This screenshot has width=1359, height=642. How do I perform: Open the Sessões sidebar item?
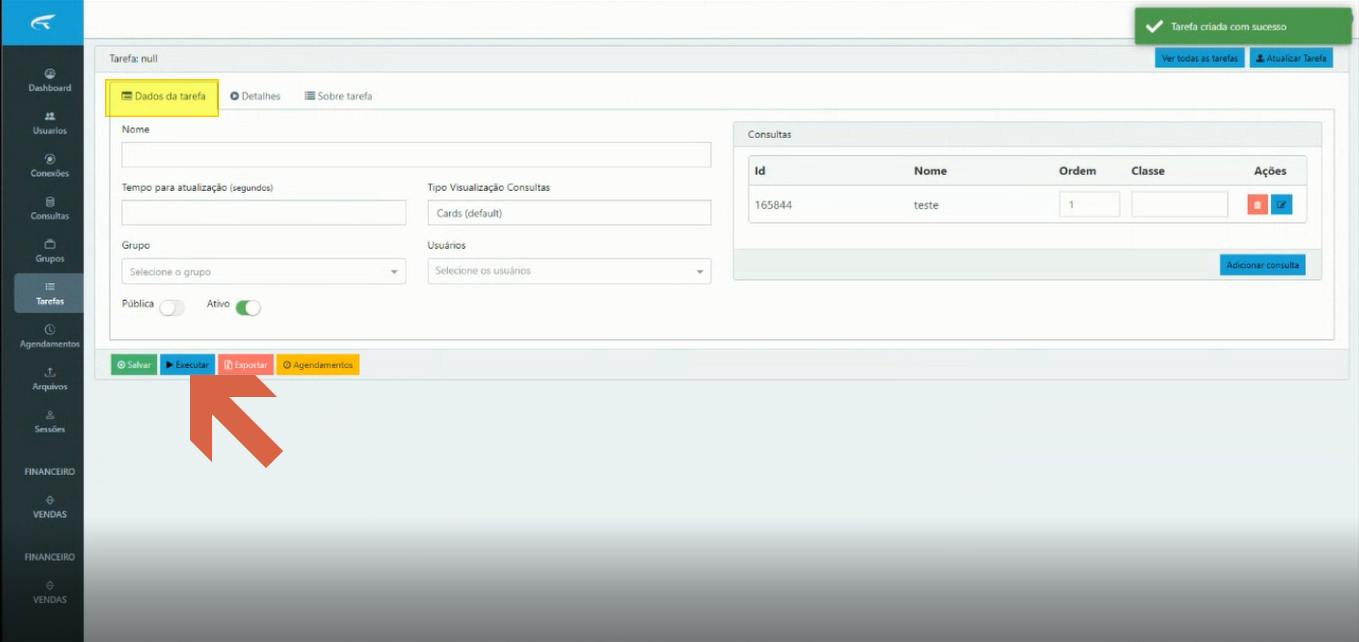coord(49,421)
